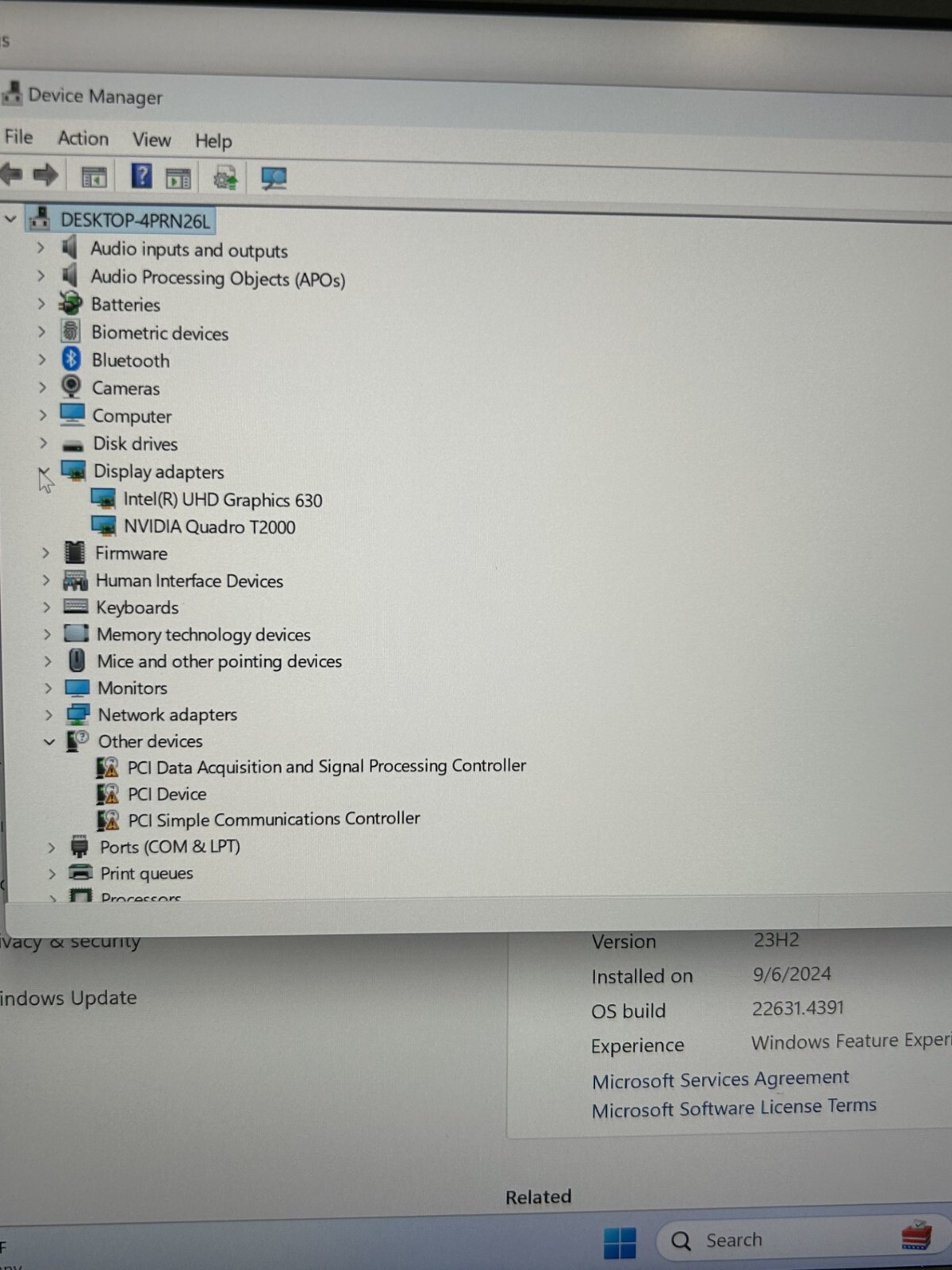Viewport: 952px width, 1270px height.
Task: Click the Windows Start button
Action: [x=620, y=1243]
